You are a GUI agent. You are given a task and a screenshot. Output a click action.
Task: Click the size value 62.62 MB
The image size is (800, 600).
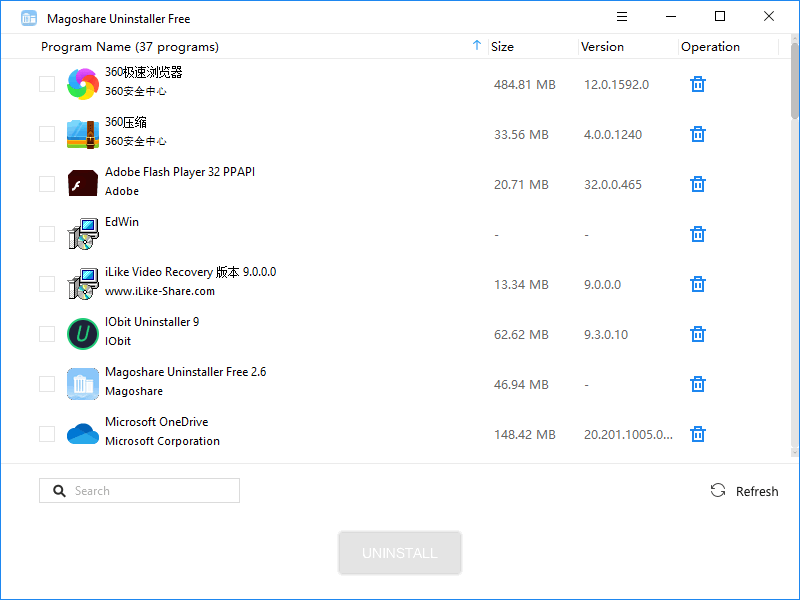(521, 335)
